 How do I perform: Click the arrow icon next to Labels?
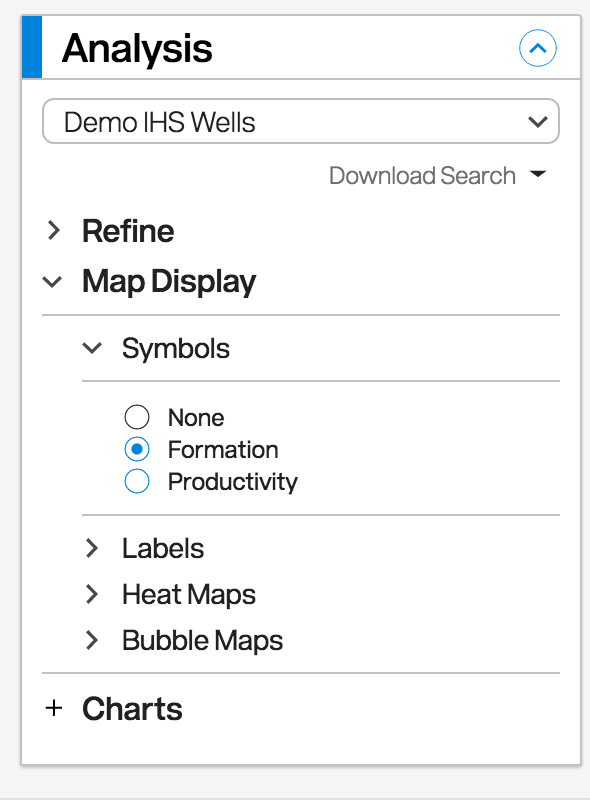click(x=92, y=548)
